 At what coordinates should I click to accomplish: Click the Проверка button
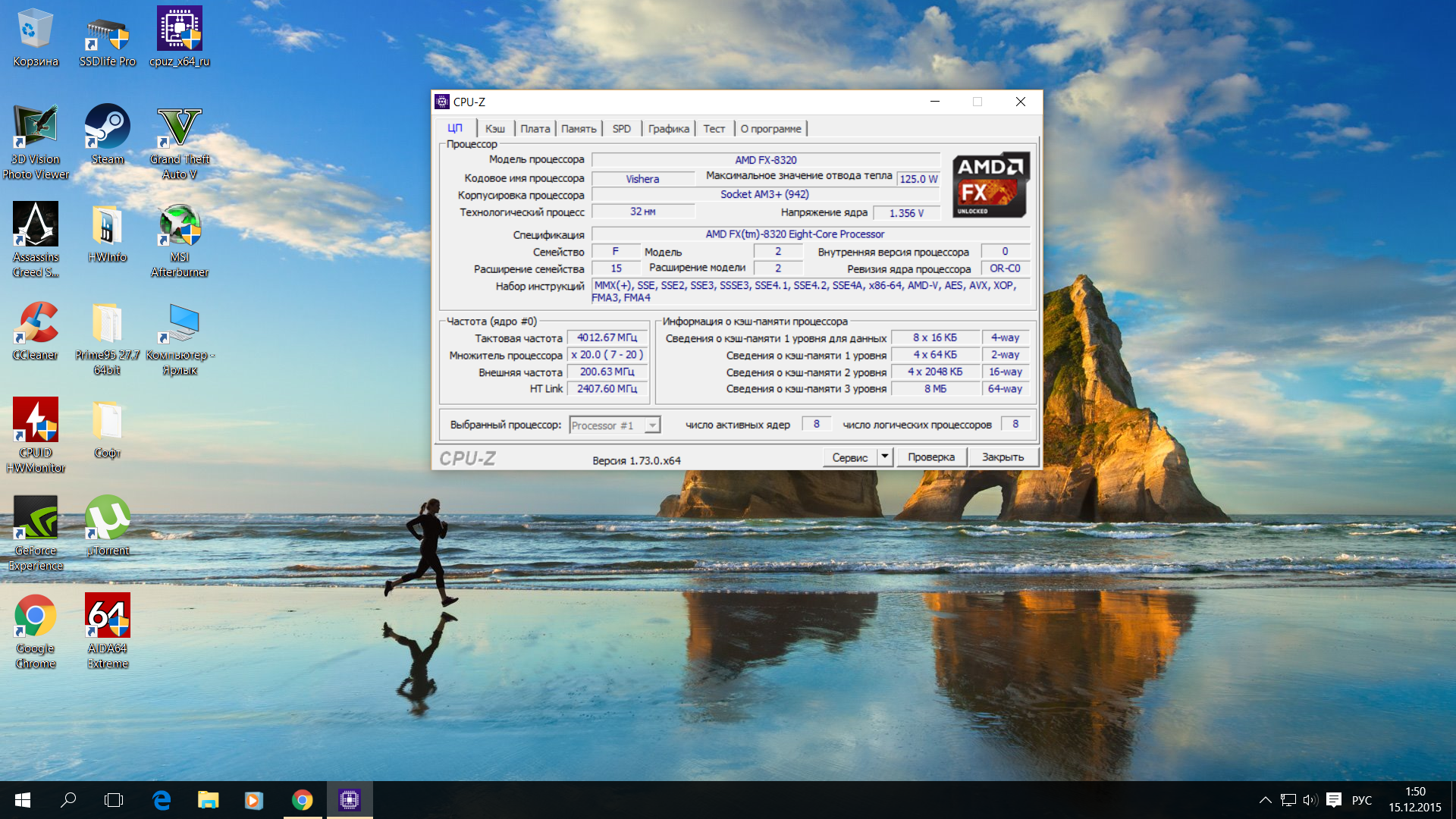(x=930, y=457)
